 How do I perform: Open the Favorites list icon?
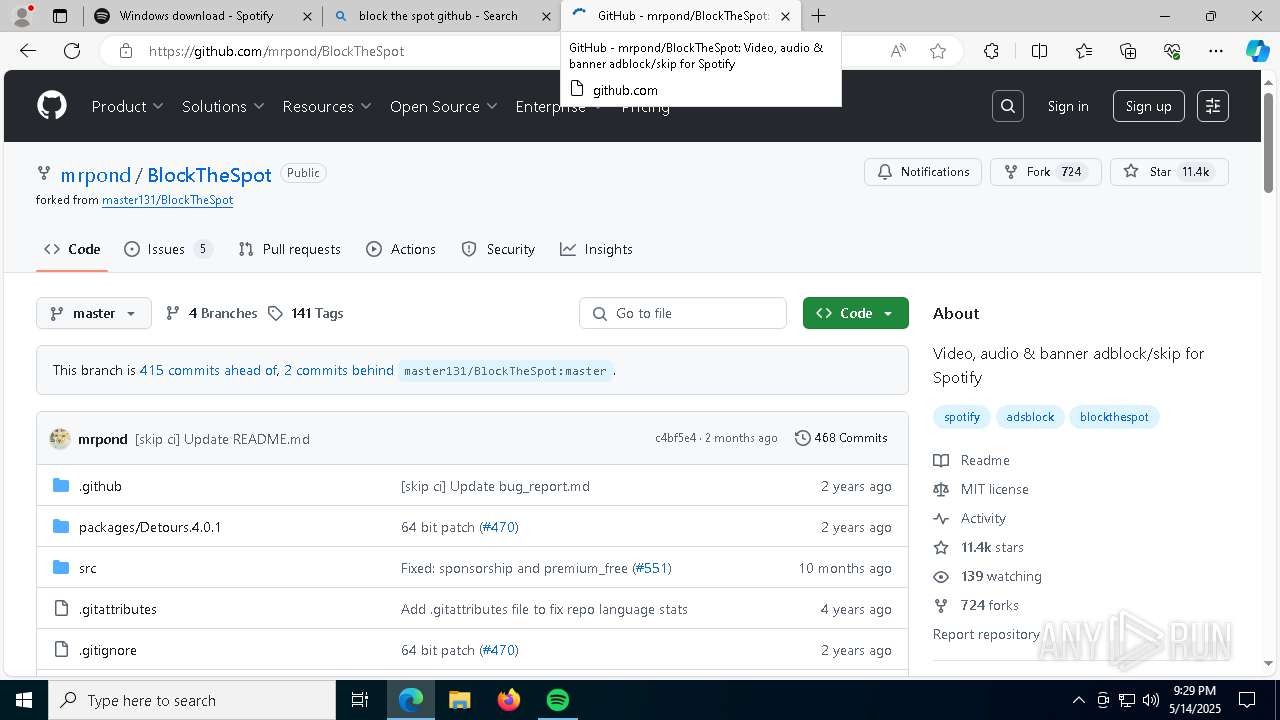pos(1084,51)
